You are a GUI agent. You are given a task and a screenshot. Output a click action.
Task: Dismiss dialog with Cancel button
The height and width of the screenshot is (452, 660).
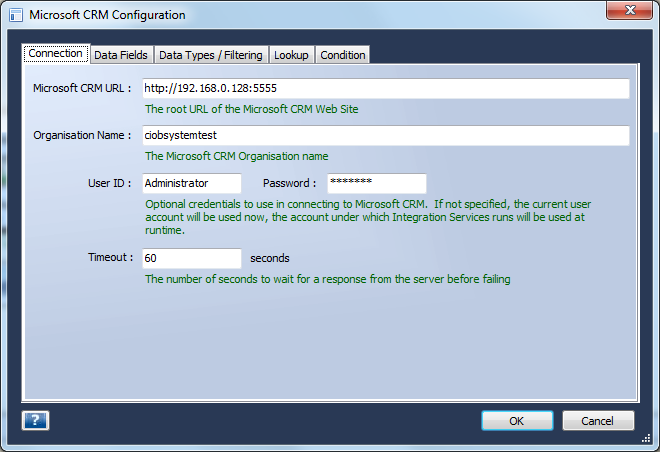pos(598,420)
